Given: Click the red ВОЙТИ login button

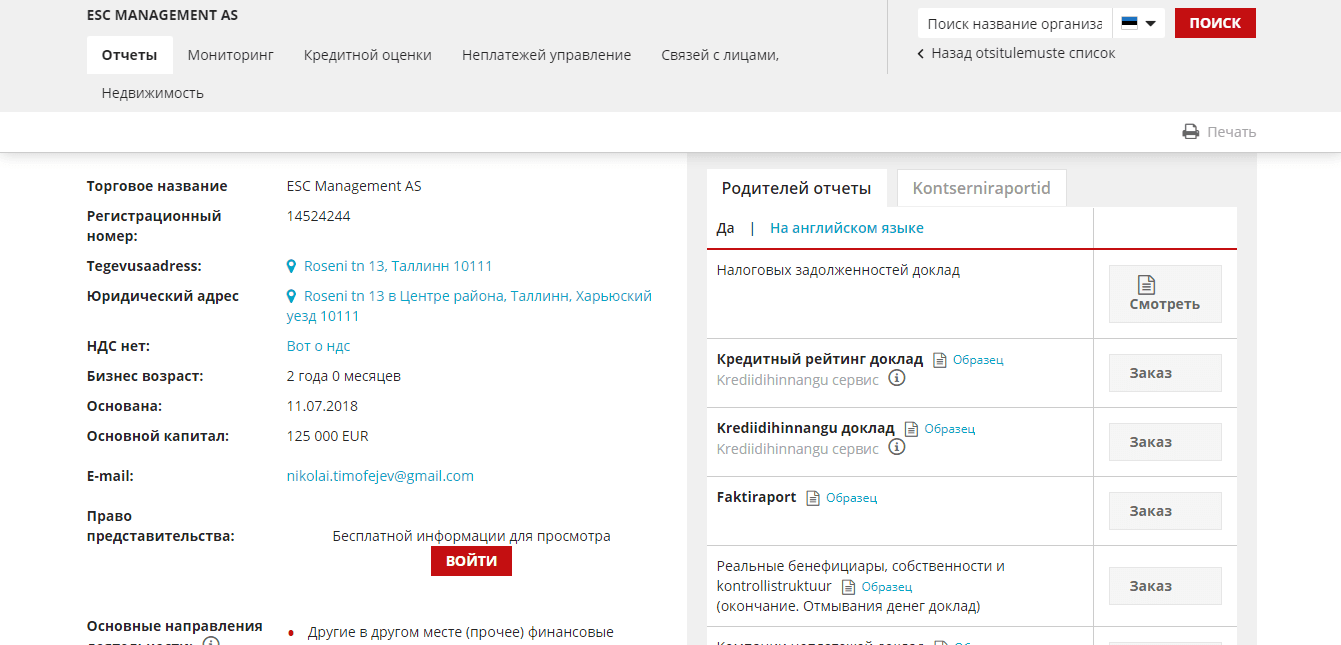Looking at the screenshot, I should point(471,561).
